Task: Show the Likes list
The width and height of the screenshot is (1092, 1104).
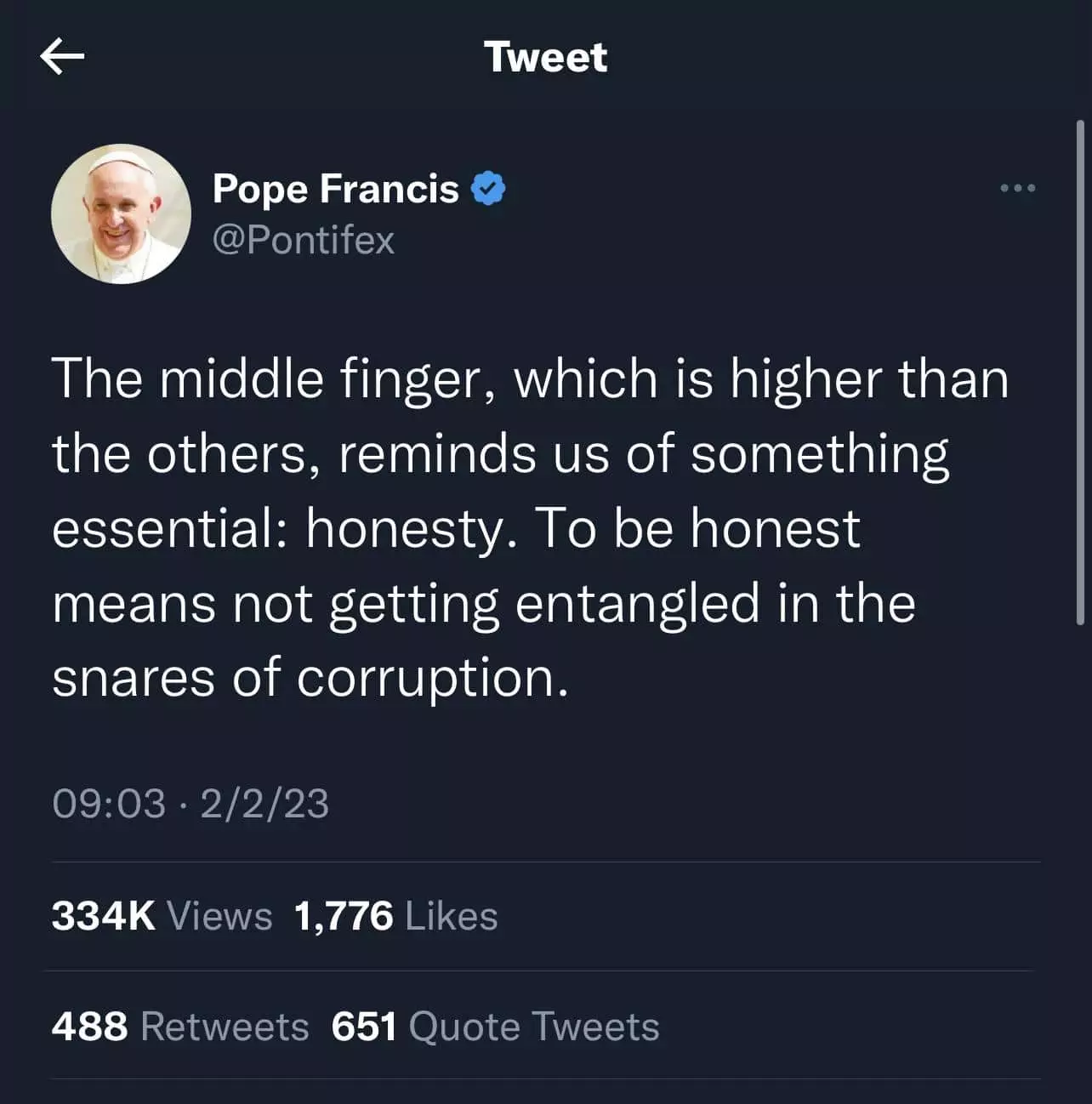Action: tap(452, 916)
